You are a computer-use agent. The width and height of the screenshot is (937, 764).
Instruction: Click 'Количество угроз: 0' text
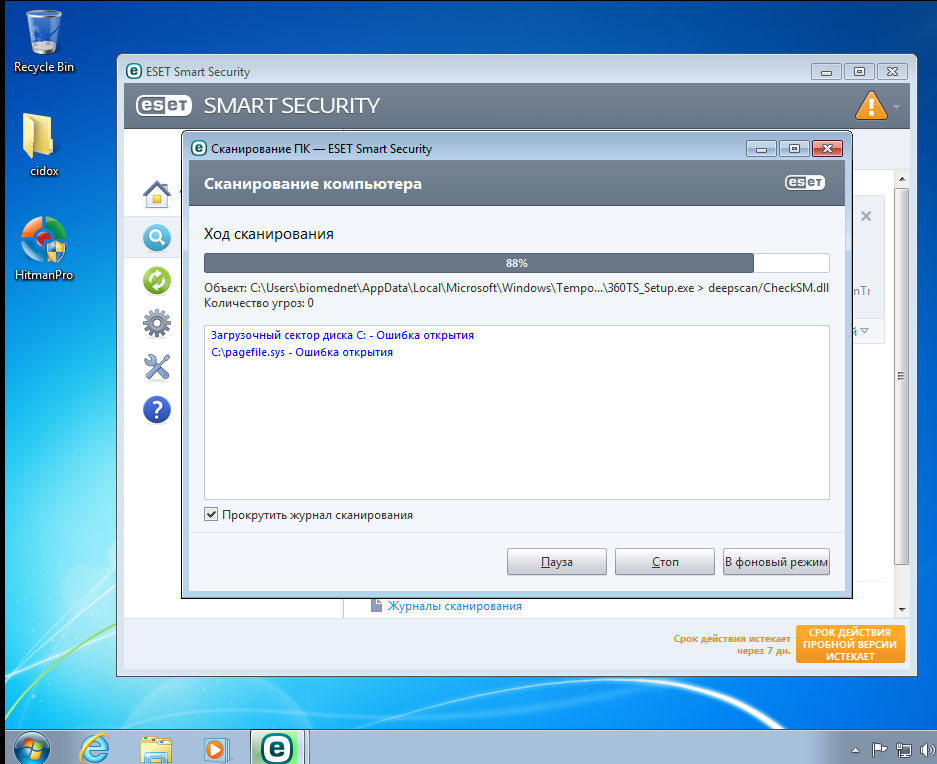point(259,303)
